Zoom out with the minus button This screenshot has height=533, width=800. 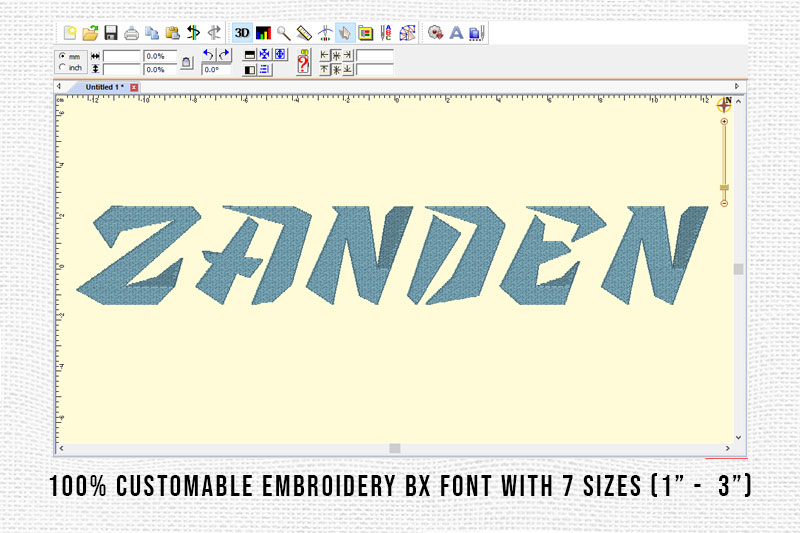pyautogui.click(x=724, y=204)
